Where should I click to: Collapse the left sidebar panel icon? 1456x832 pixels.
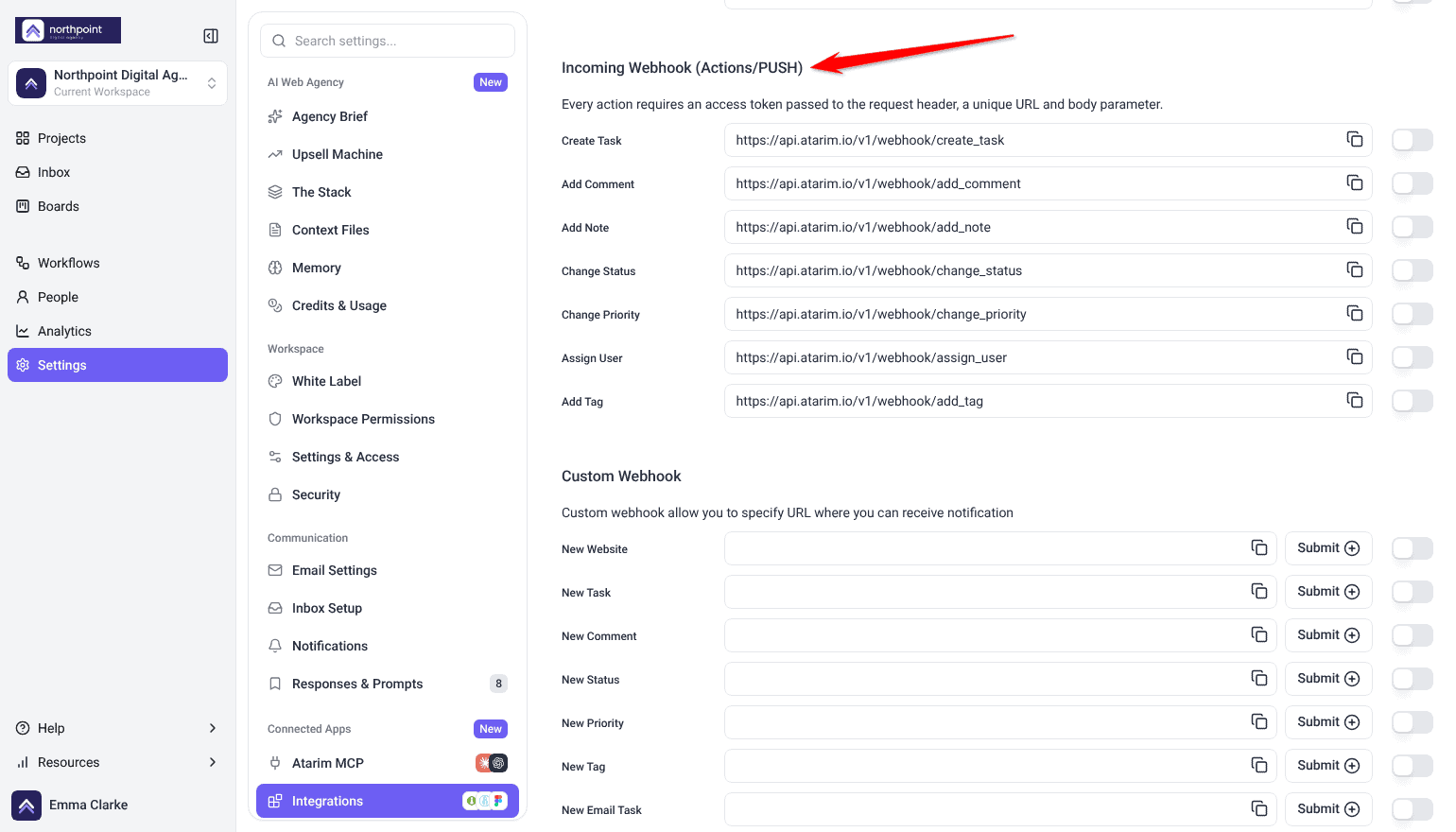211,36
